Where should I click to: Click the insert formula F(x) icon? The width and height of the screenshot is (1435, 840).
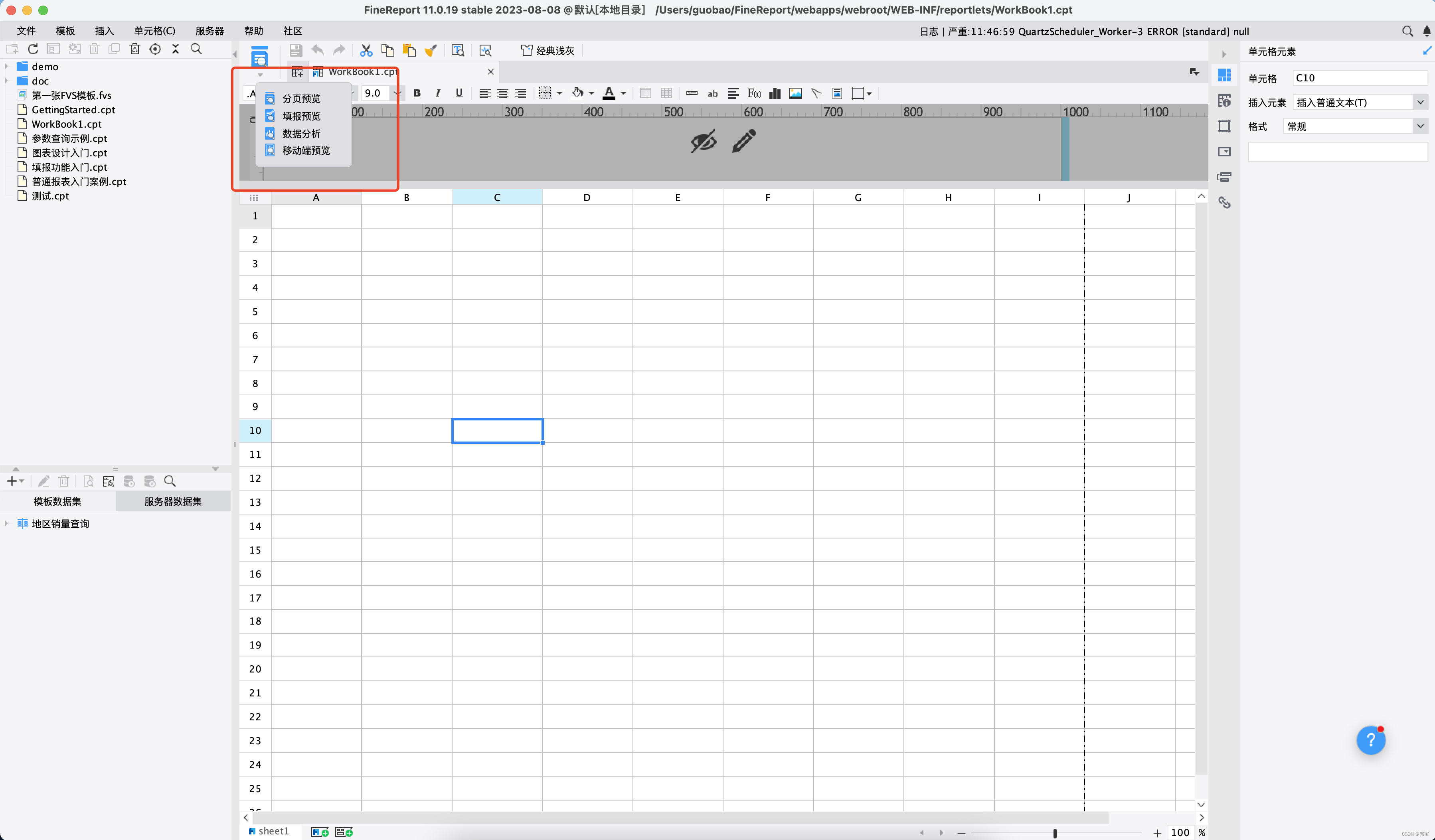tap(754, 93)
